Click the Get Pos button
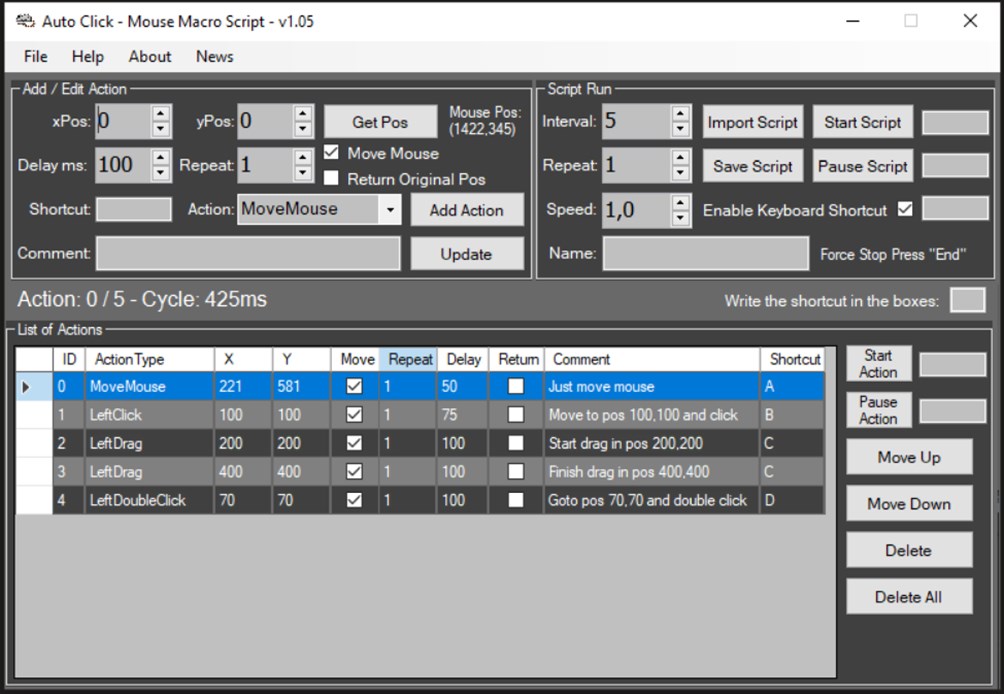 coord(379,121)
